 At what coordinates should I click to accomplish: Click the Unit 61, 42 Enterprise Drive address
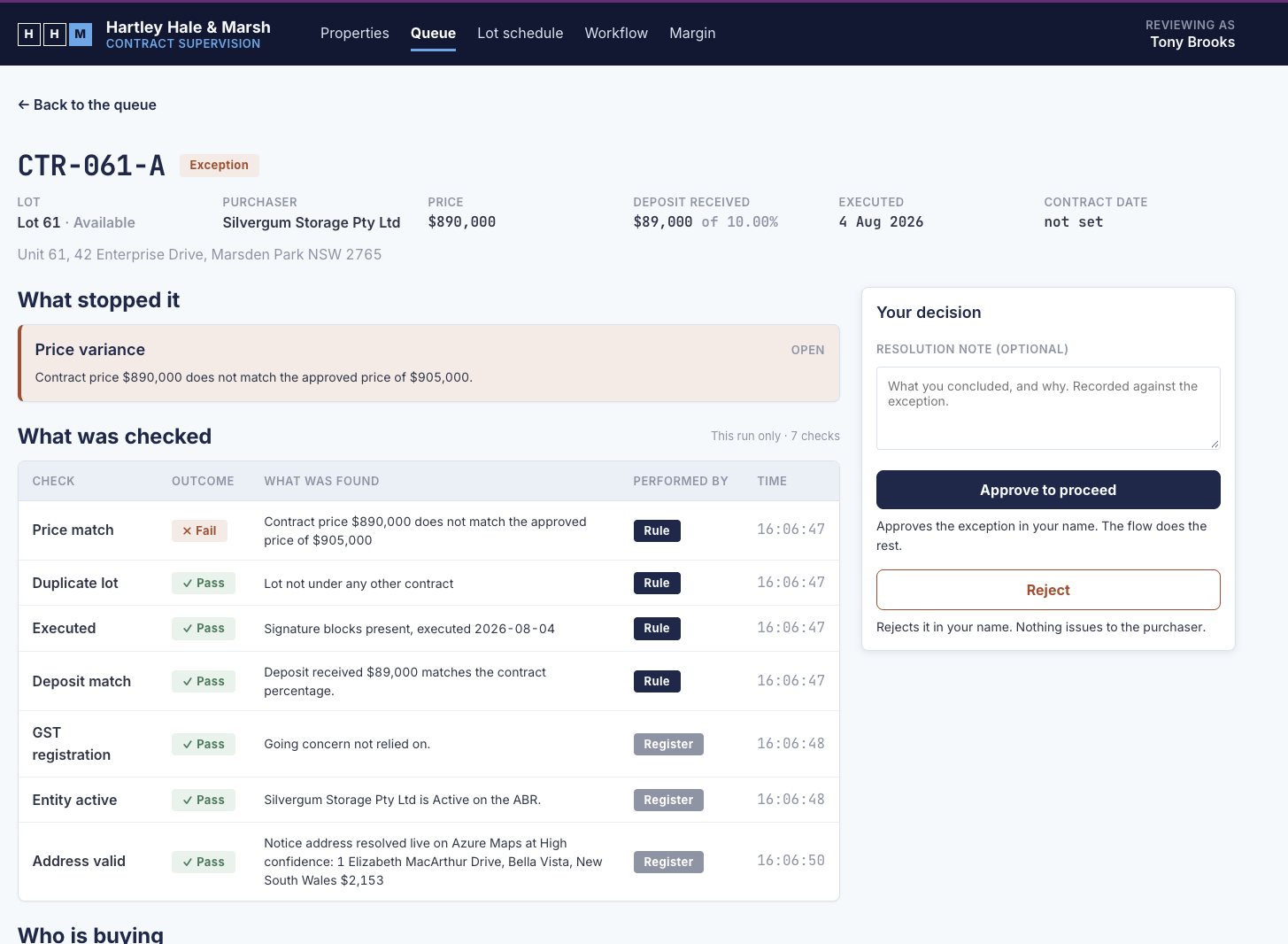[200, 254]
